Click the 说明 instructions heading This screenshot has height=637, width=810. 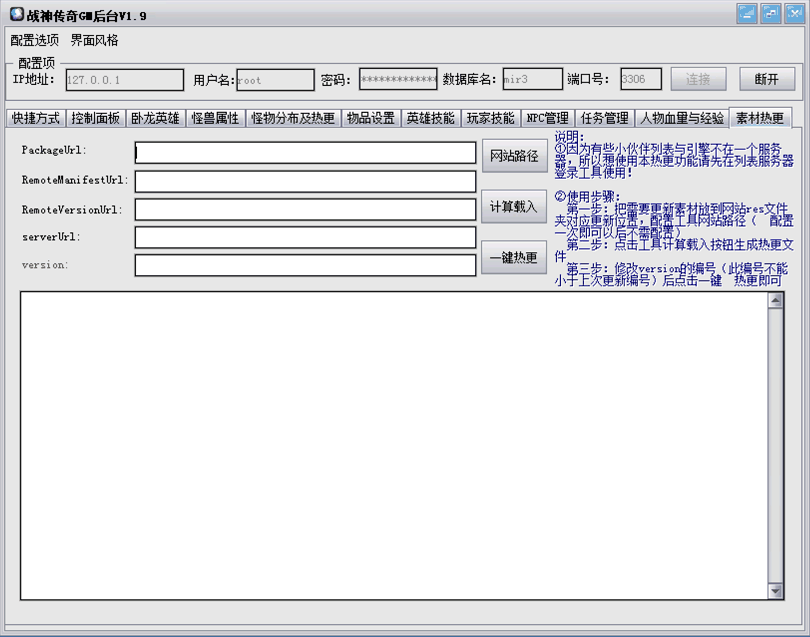coord(569,137)
